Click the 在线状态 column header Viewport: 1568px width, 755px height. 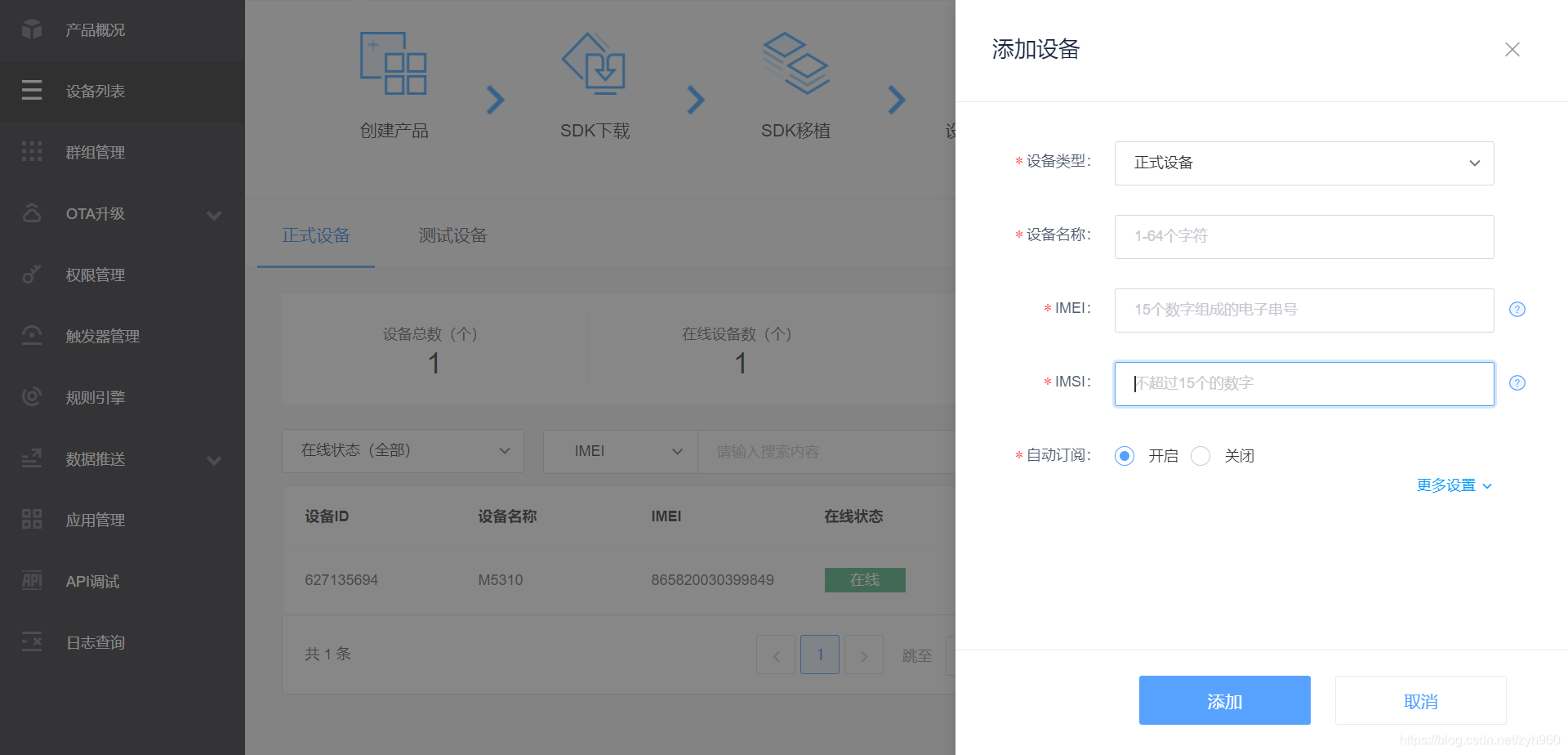point(853,516)
